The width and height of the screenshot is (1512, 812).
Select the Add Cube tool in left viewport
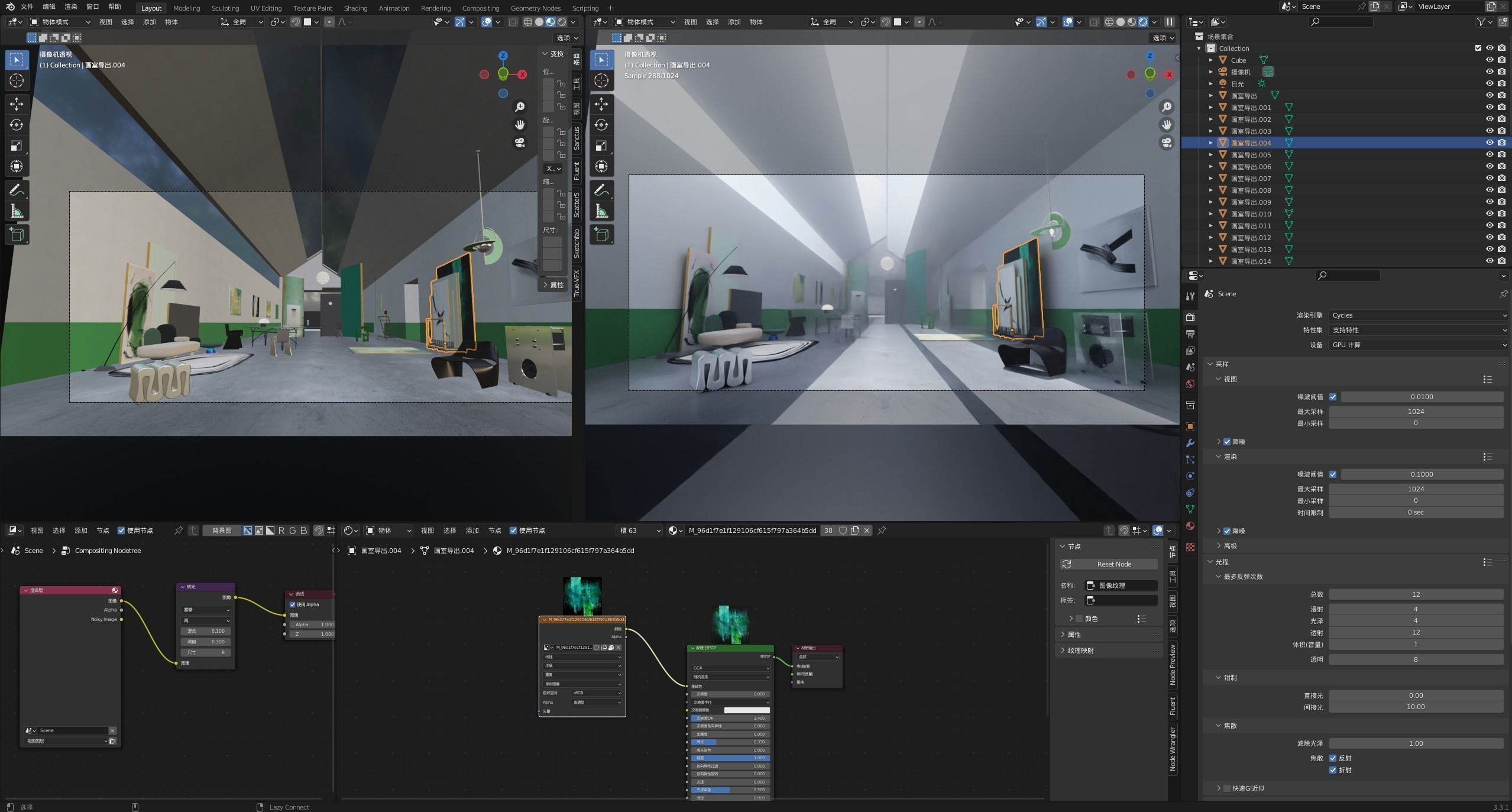(17, 235)
